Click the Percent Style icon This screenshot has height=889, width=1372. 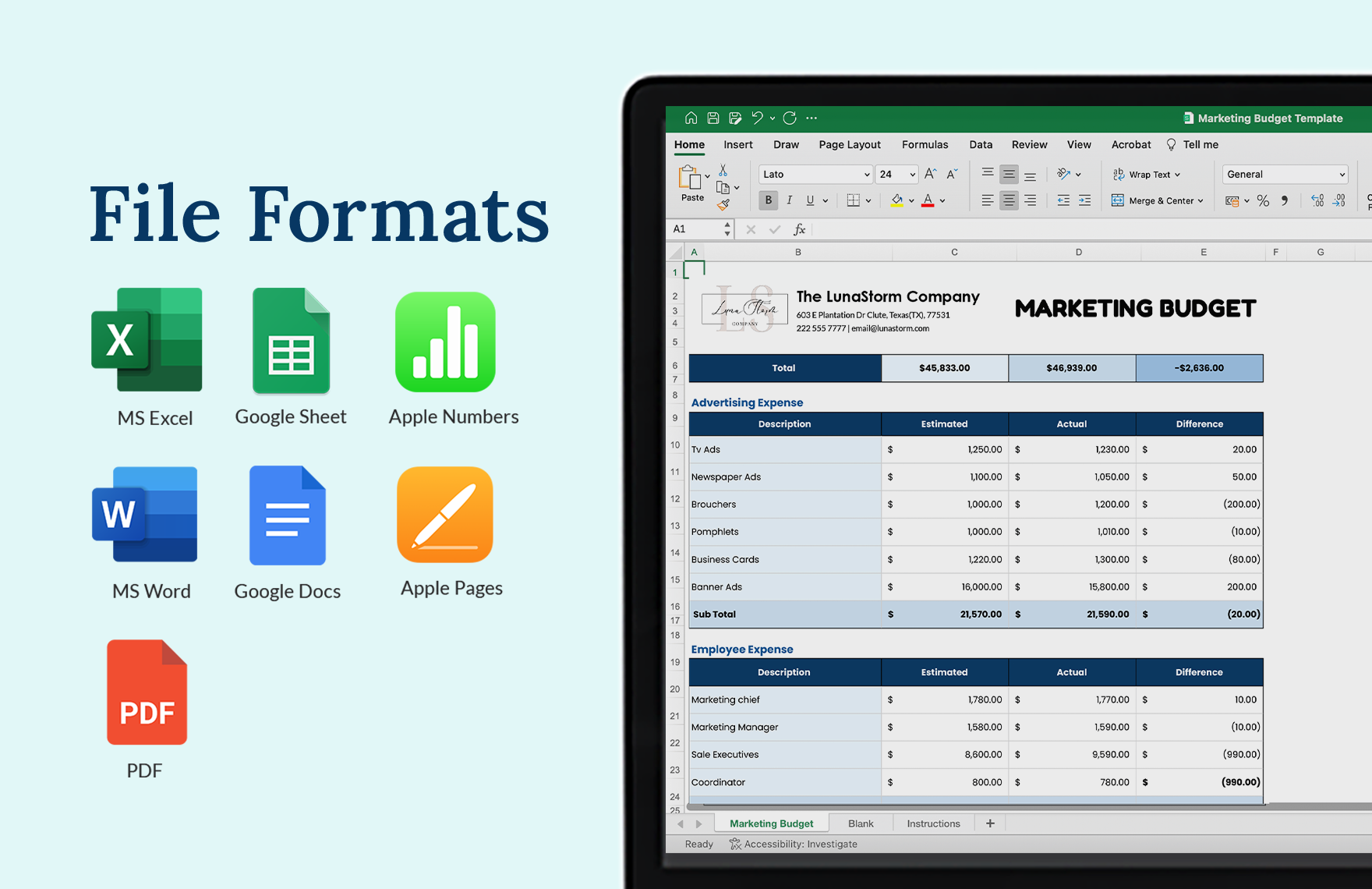tap(1263, 201)
